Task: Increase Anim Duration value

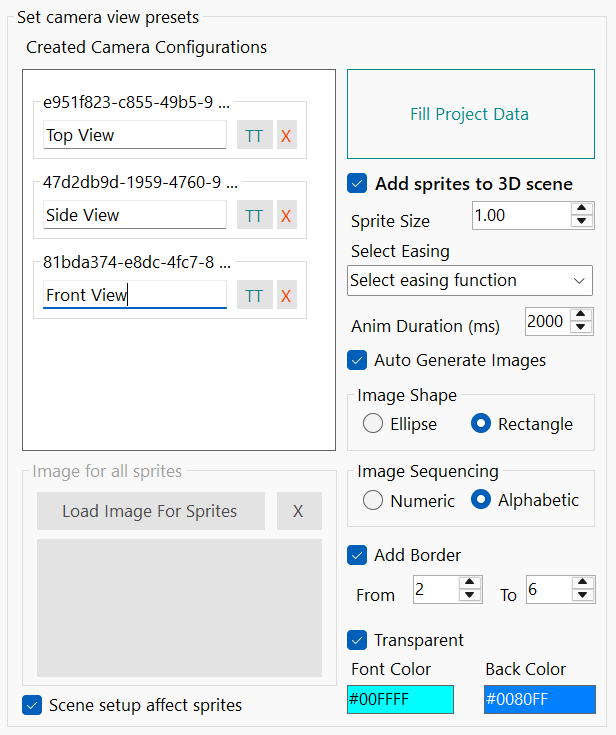Action: 581,315
